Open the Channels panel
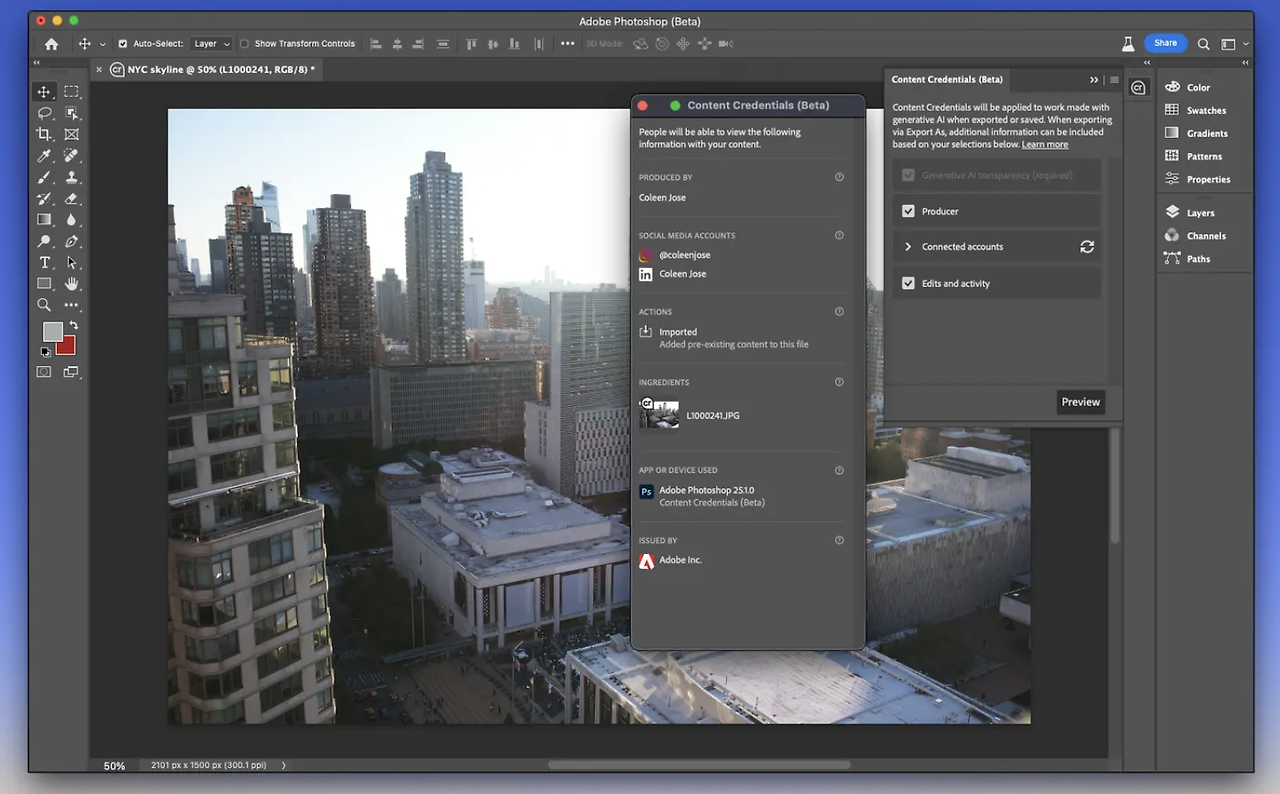 tap(1206, 236)
